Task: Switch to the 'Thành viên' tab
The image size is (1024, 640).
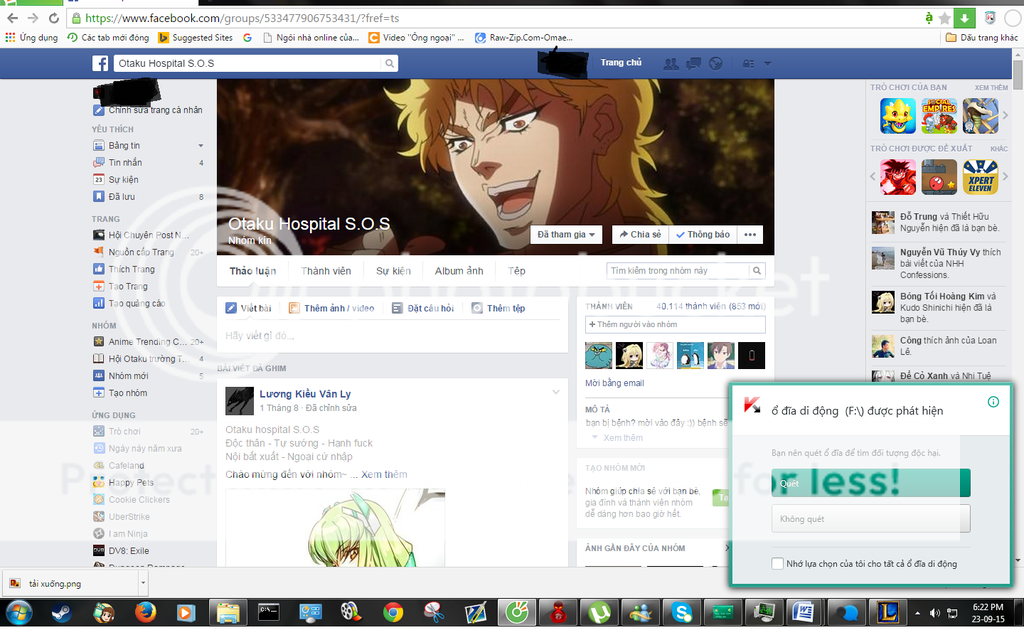Action: pos(326,271)
